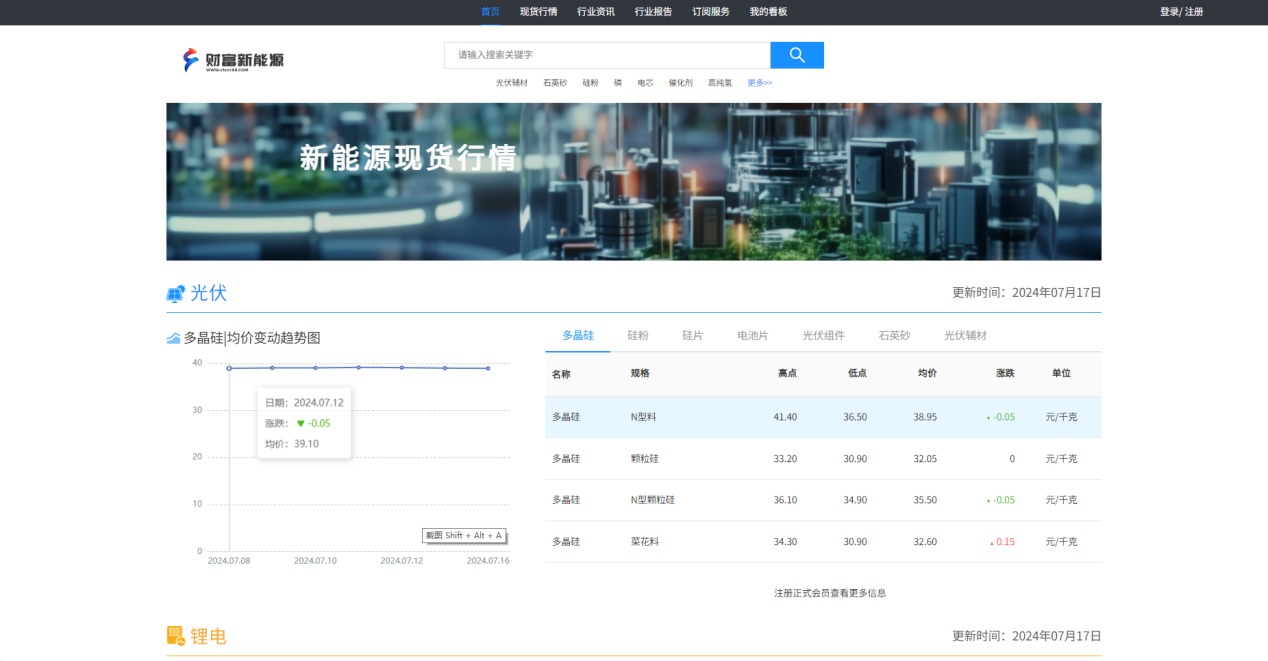Click 注册正式会员查看更多信息 link
This screenshot has width=1268, height=661.
click(x=830, y=593)
